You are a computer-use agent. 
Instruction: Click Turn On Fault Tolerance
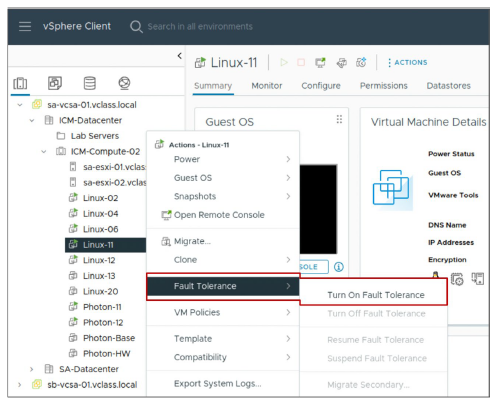pos(376,295)
